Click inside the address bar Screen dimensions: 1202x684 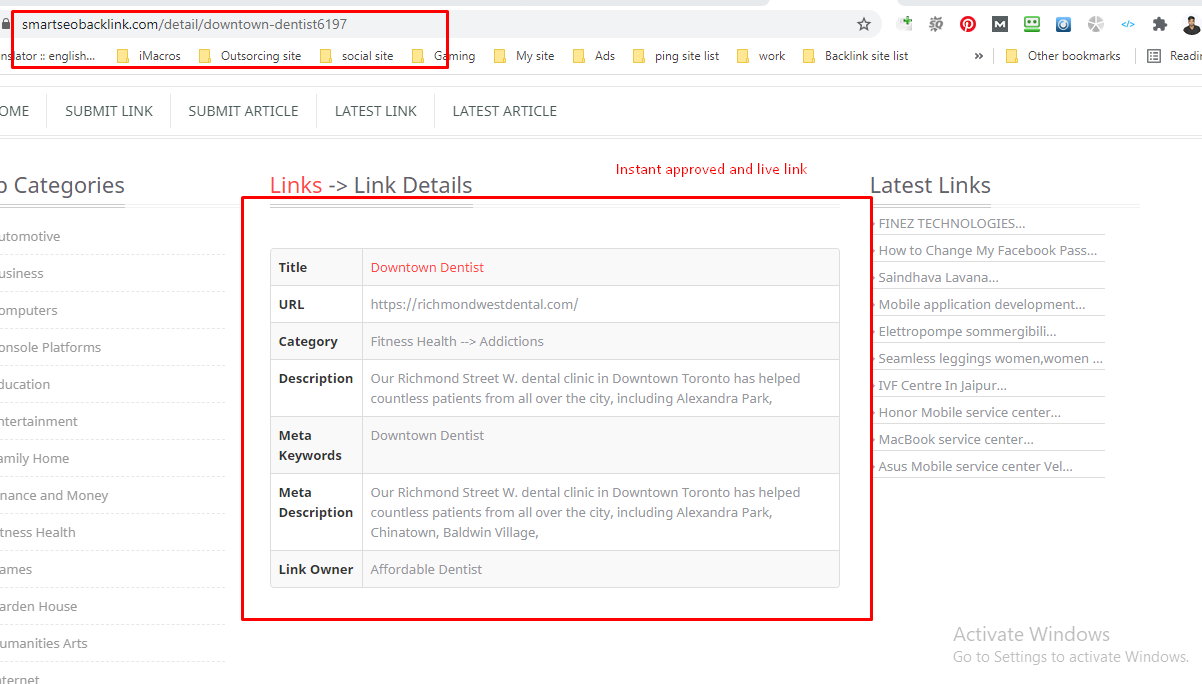pos(300,22)
